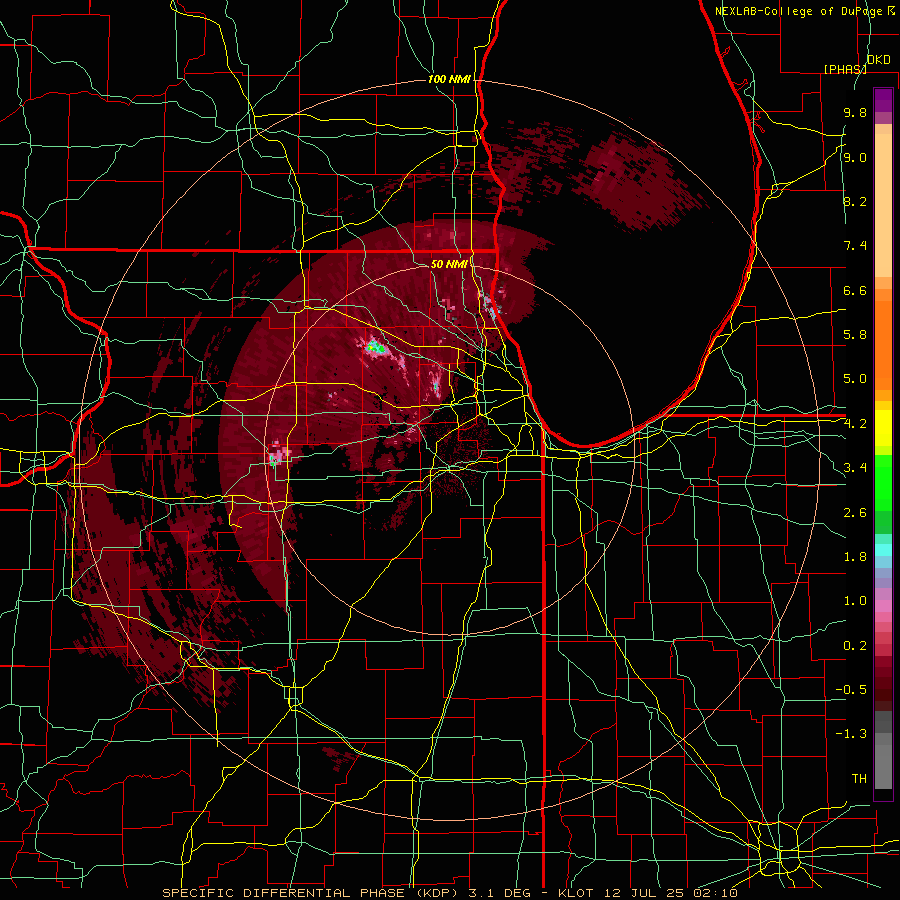This screenshot has width=900, height=900.
Task: Click the 0.2 legend value
Action: coord(855,646)
